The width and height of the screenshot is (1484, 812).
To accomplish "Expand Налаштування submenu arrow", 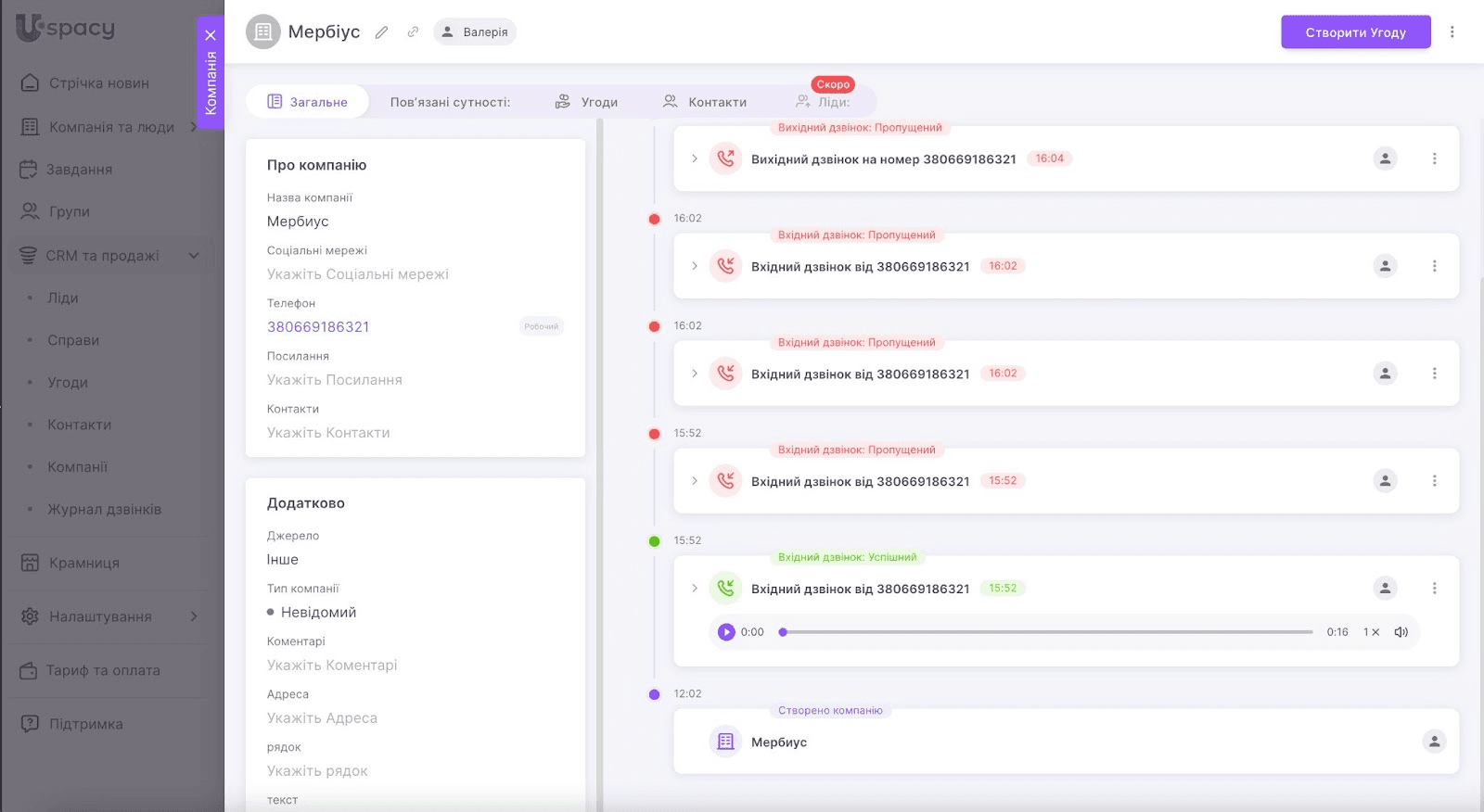I will (x=194, y=616).
